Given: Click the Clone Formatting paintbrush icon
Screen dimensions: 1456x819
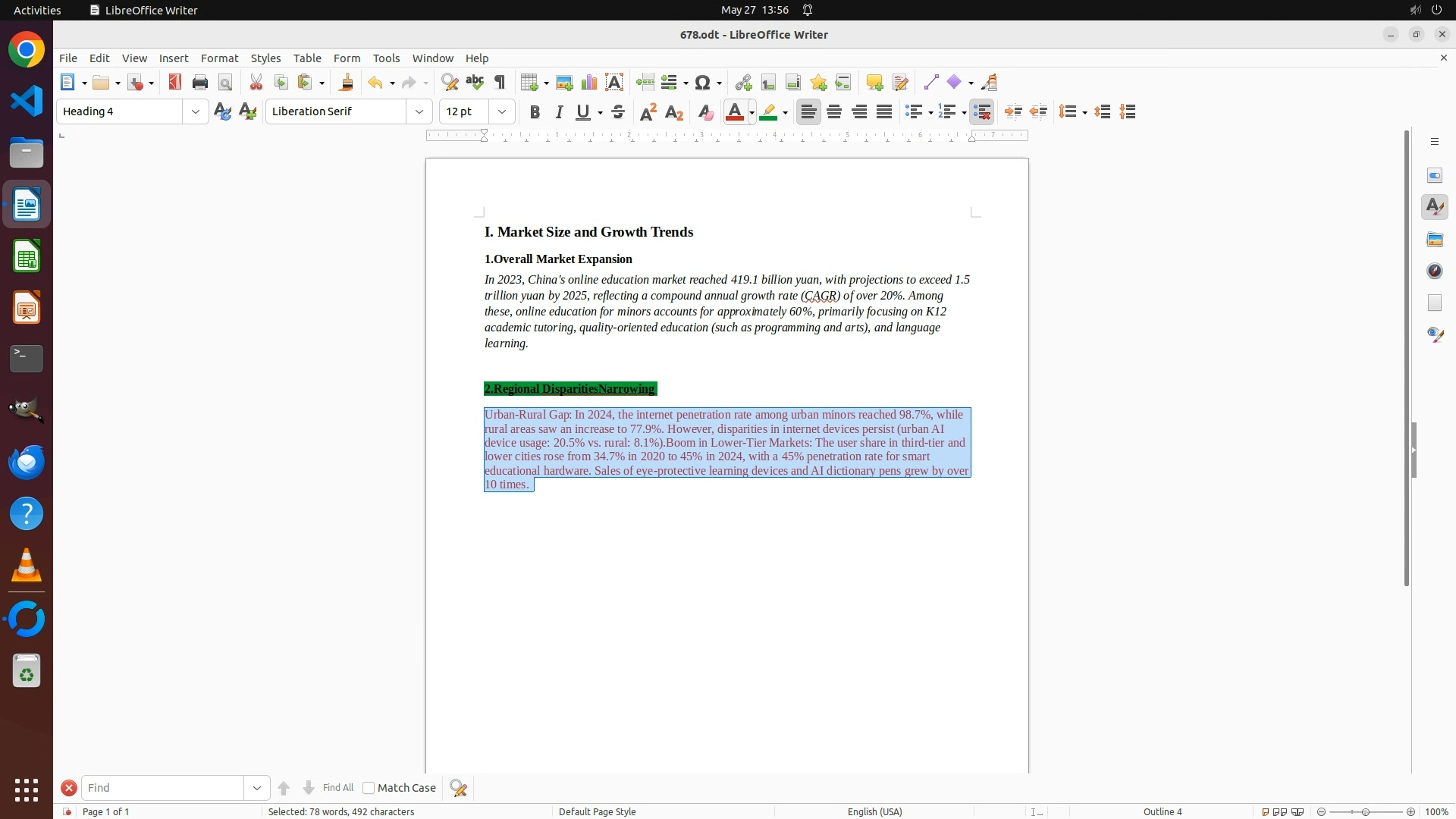Looking at the screenshot, I should 347,83.
